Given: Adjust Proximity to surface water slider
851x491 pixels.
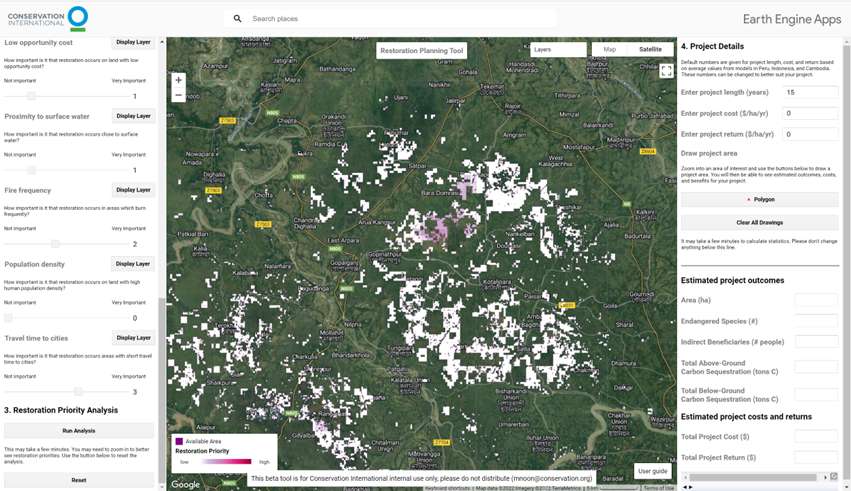Looking at the screenshot, I should pos(31,170).
